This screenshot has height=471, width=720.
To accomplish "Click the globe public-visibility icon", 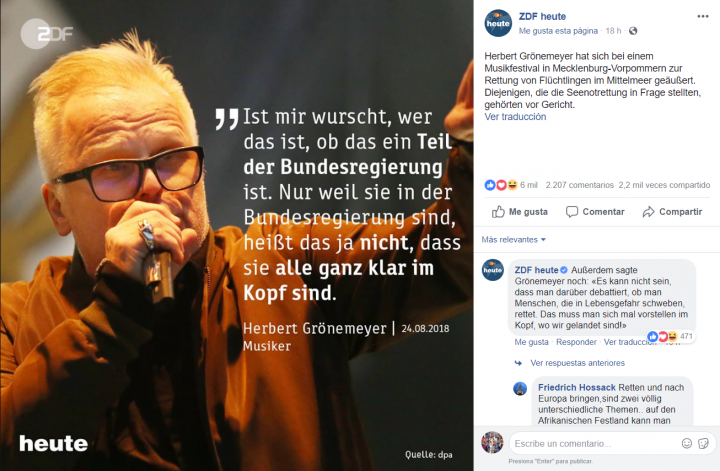I will (633, 31).
